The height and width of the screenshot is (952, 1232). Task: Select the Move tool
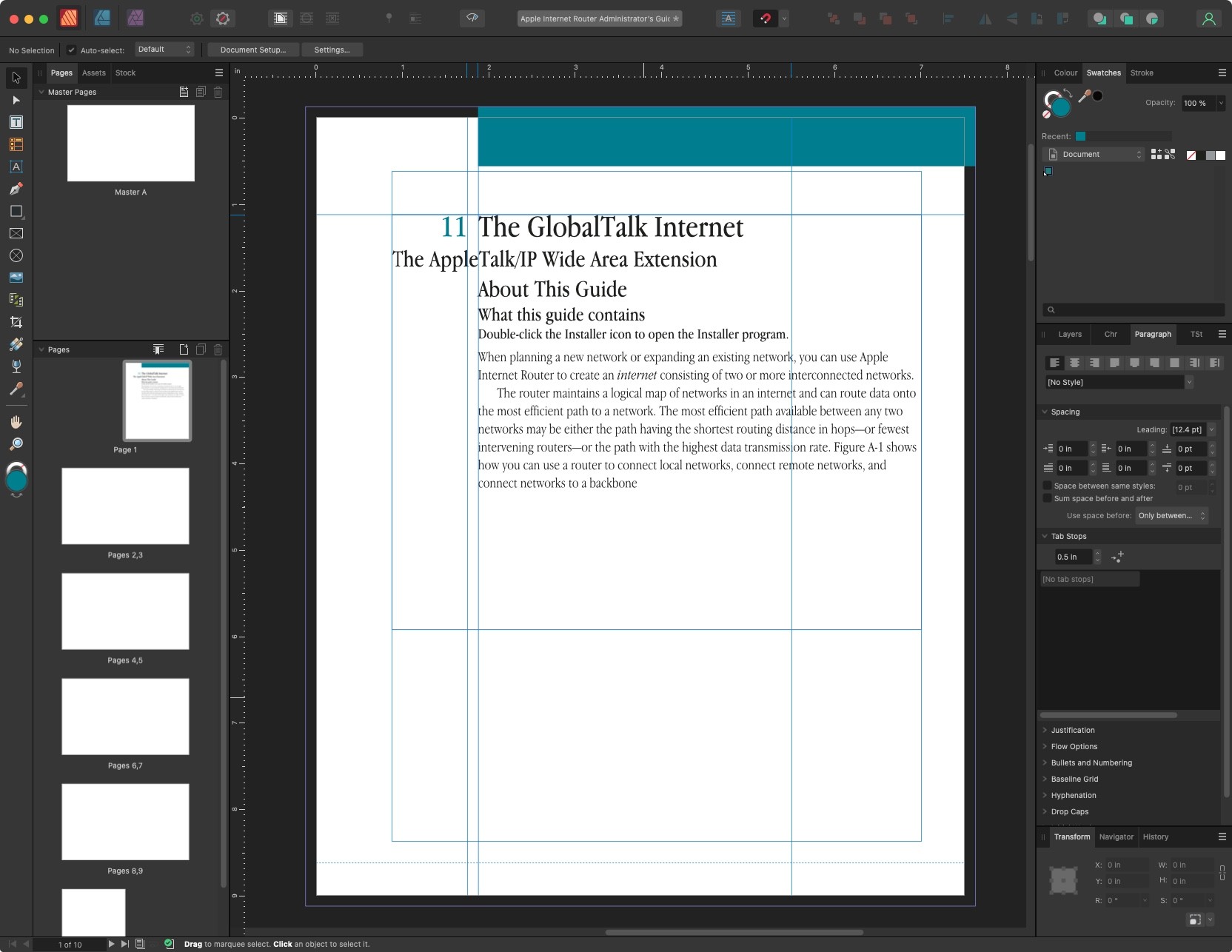click(16, 78)
